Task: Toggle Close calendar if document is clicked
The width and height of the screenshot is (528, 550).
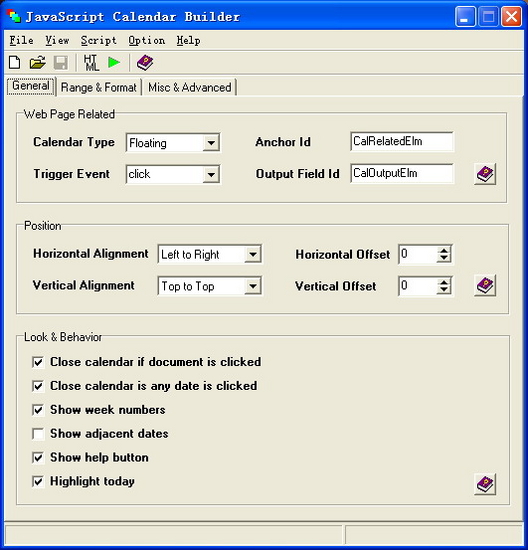Action: 38,362
